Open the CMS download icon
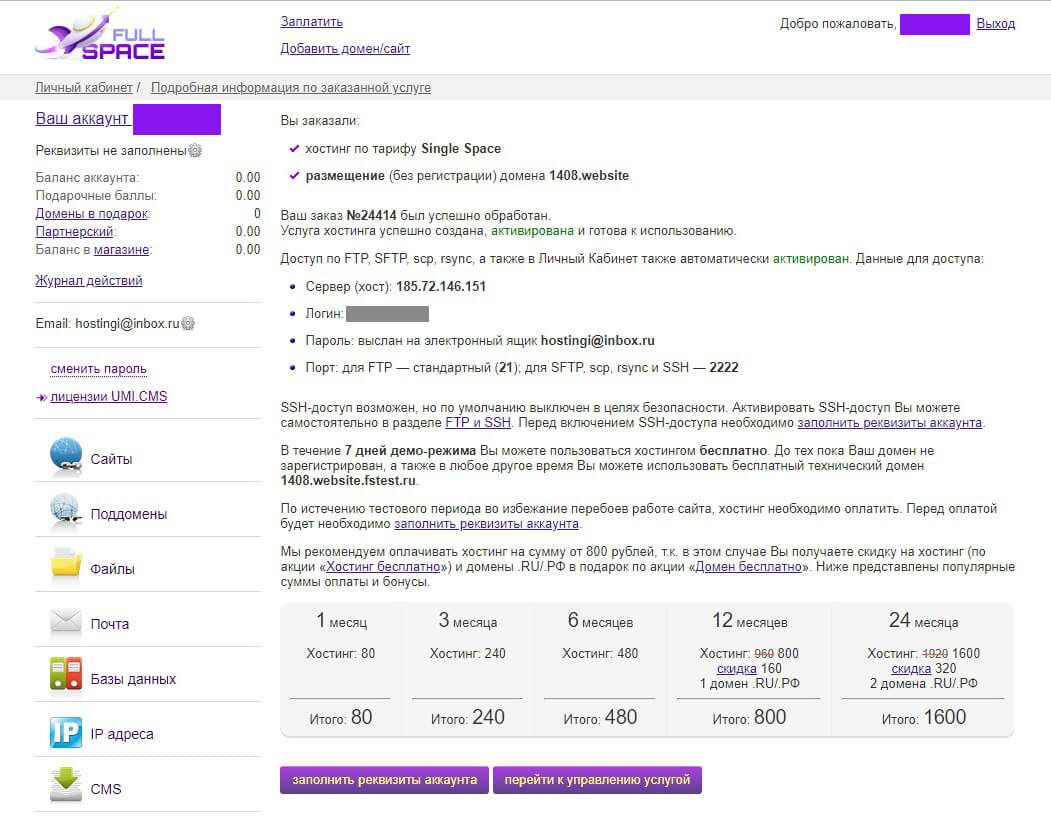1051x818 pixels. (66, 785)
